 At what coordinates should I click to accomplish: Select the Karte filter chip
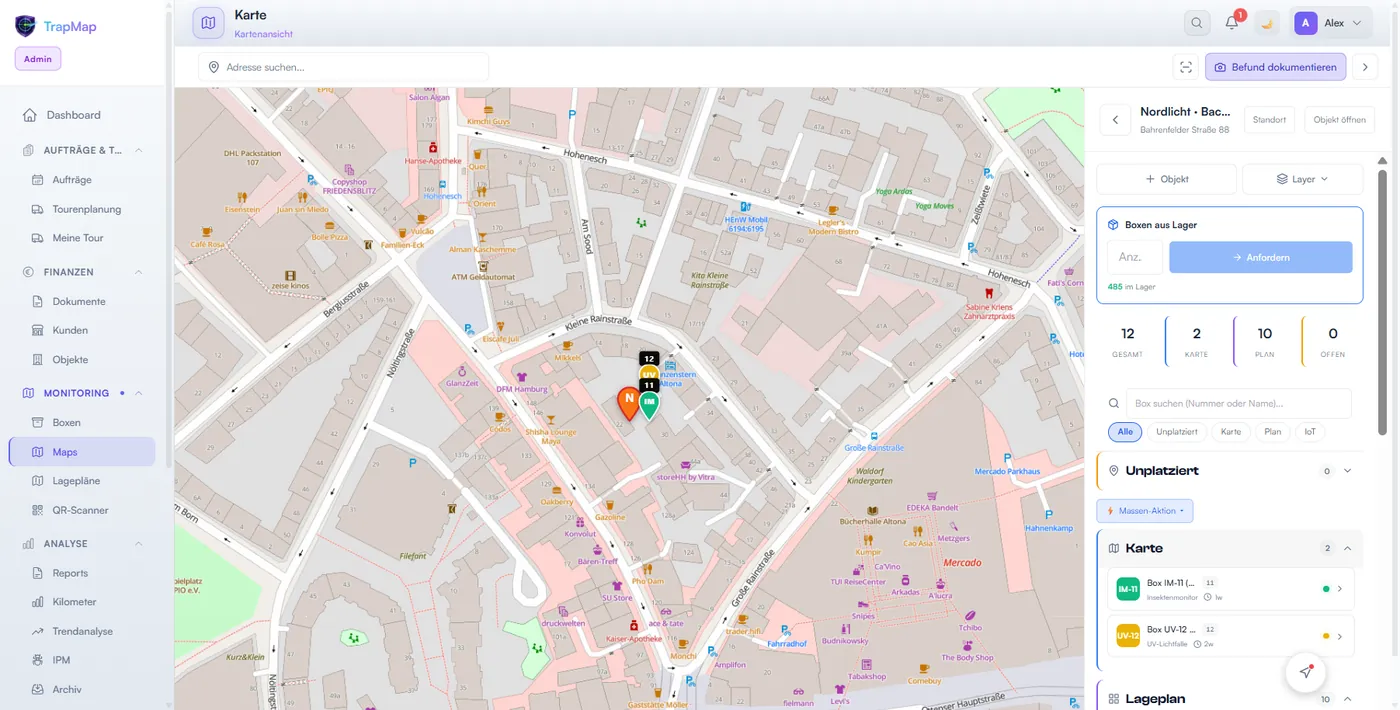tap(1231, 432)
